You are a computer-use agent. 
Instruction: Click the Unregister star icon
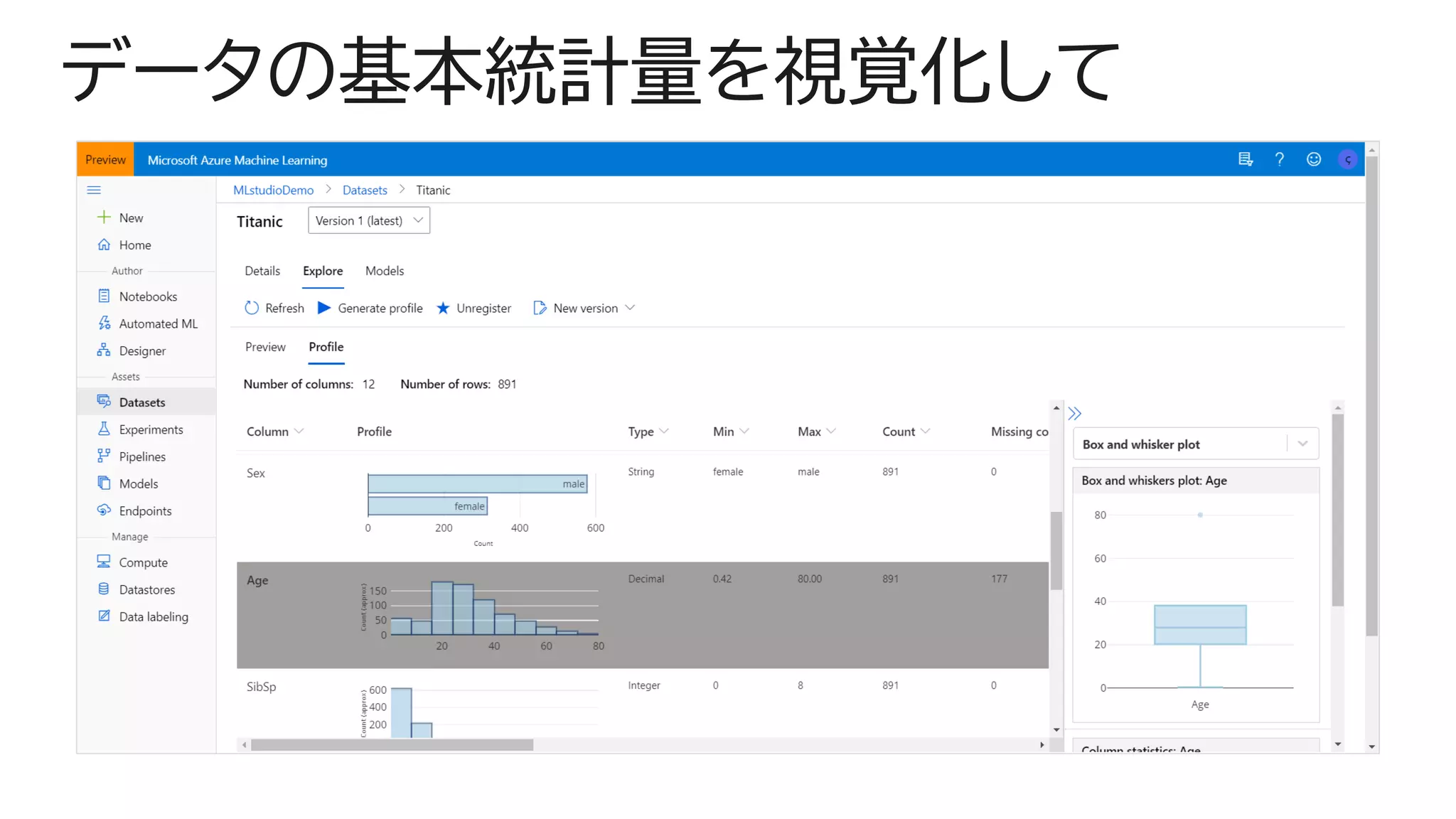point(443,308)
